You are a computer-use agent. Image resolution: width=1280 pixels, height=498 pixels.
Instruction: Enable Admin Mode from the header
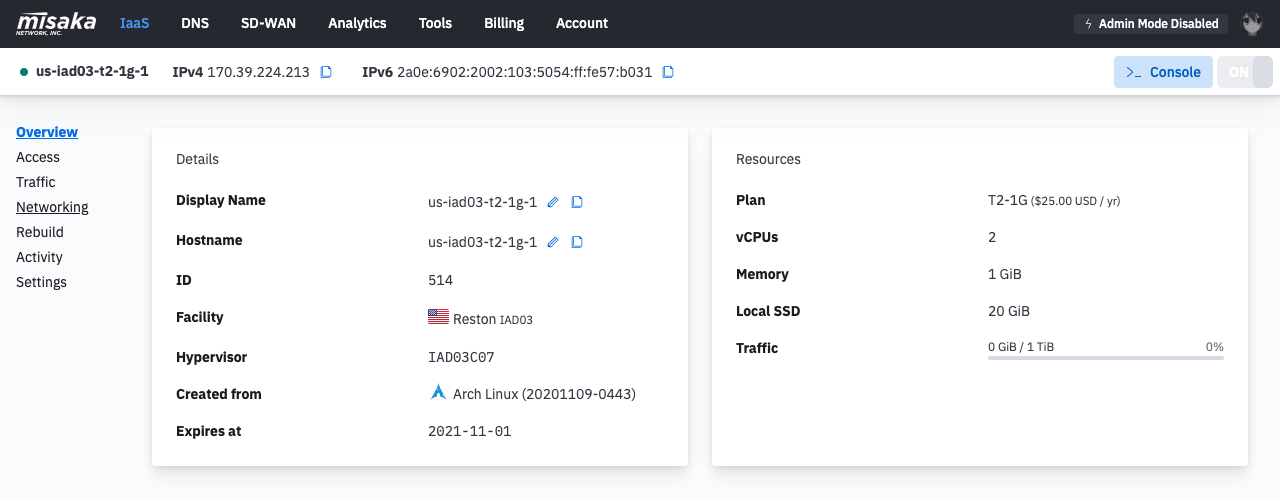1151,23
